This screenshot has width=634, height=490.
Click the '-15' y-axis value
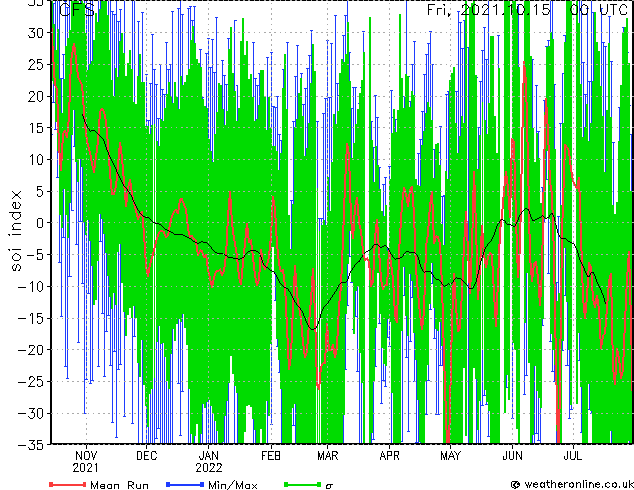(30, 318)
